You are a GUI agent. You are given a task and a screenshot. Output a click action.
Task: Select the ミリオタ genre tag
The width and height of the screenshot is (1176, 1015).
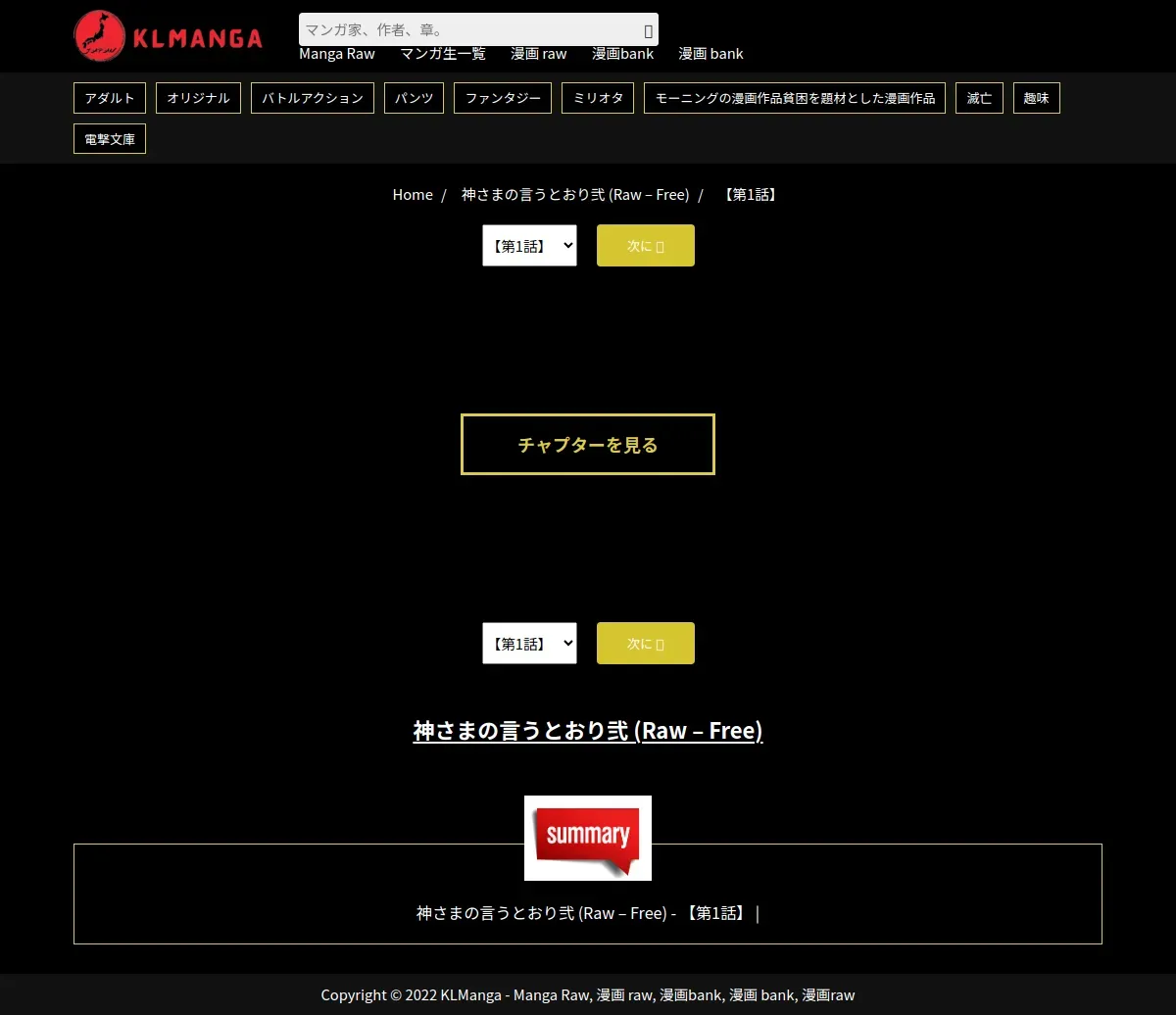pos(598,98)
